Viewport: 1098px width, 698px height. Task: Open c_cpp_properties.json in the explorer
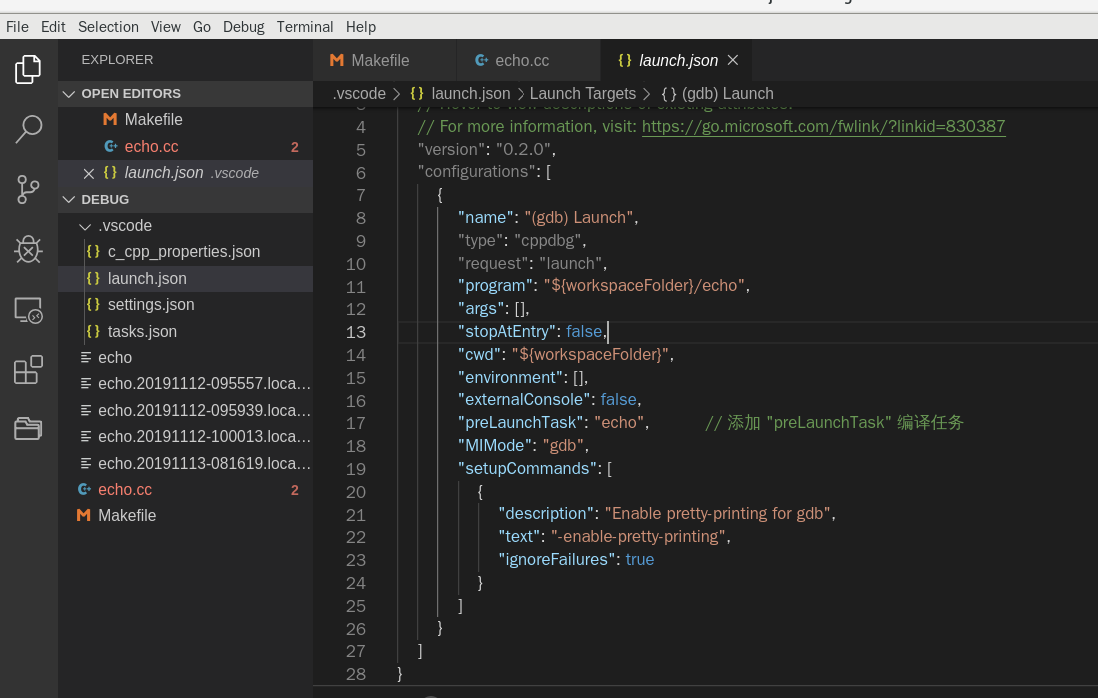(x=183, y=252)
